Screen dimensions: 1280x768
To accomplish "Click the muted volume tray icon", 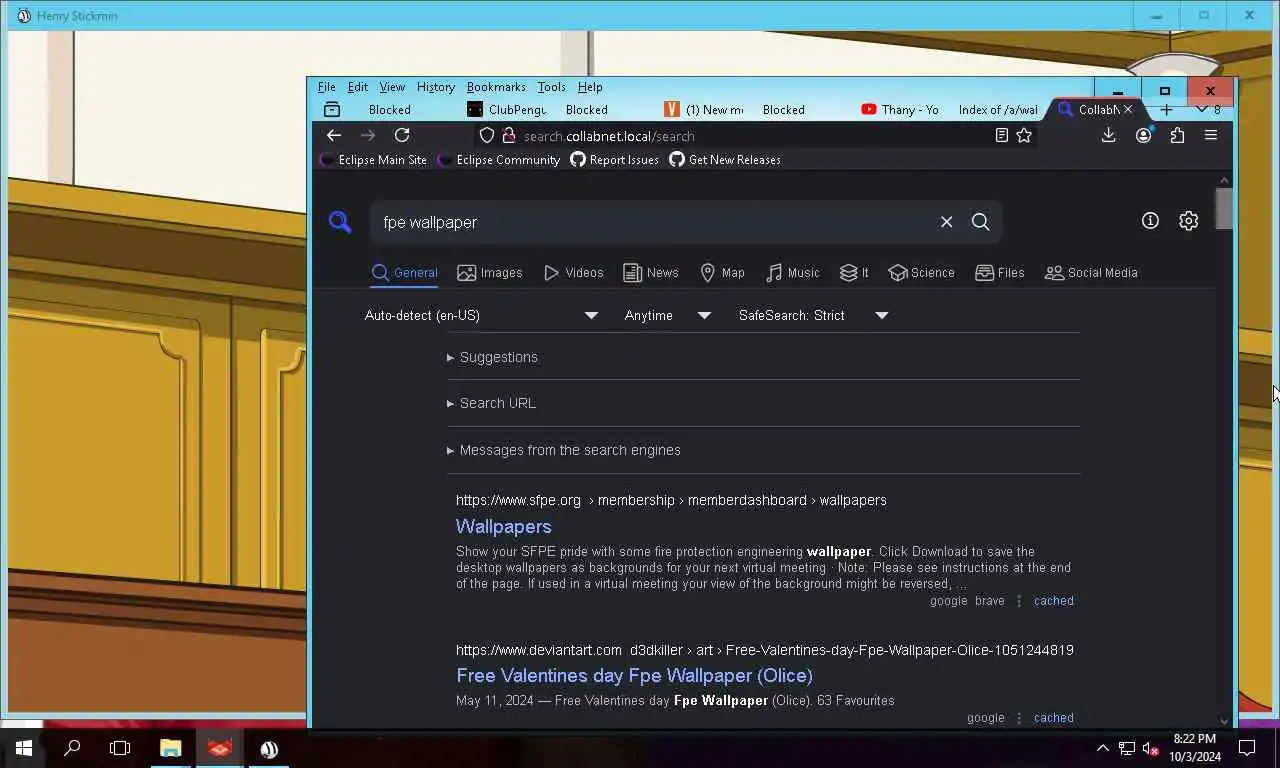I will (1151, 748).
